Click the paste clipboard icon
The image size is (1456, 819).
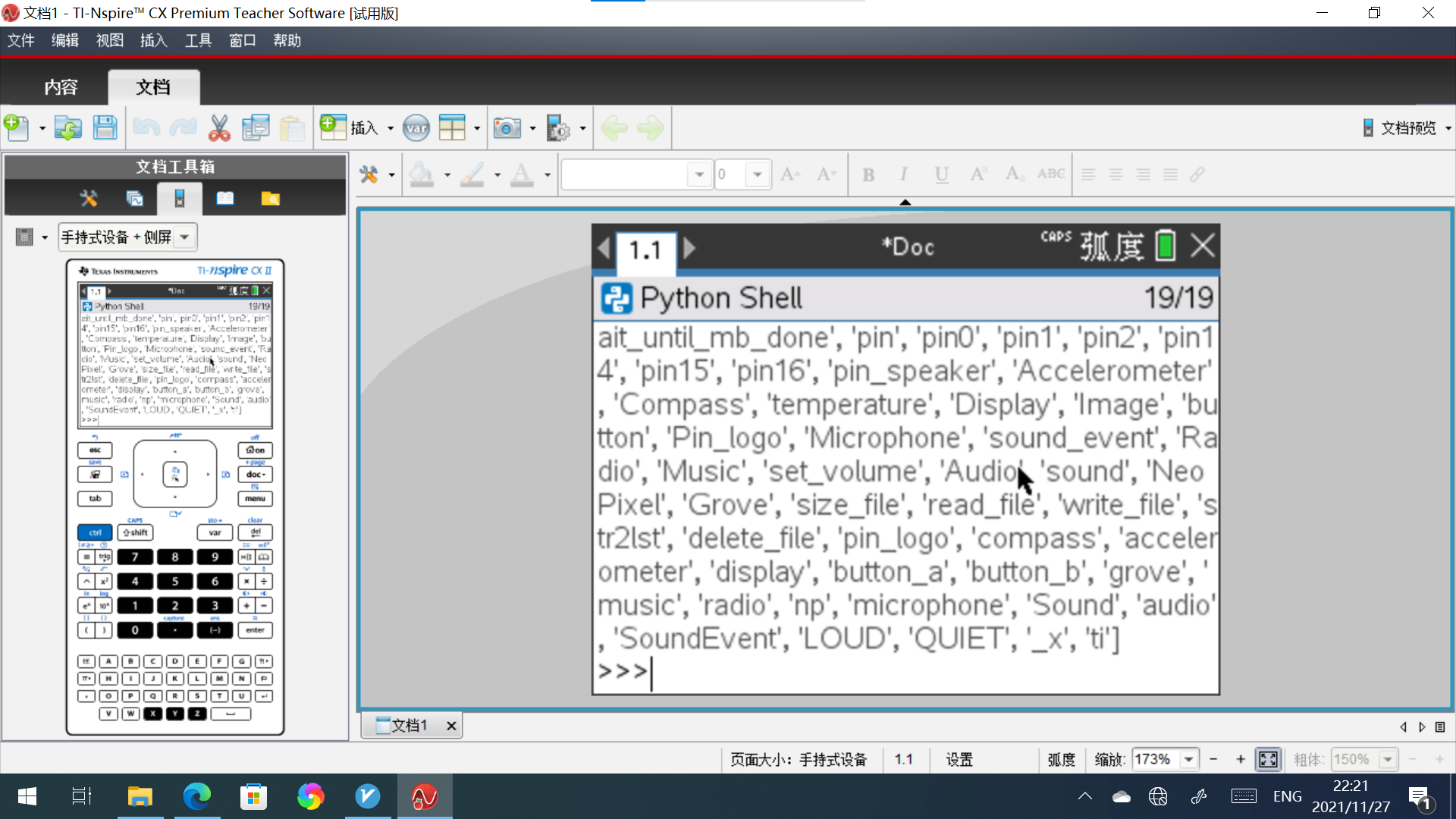pyautogui.click(x=292, y=127)
